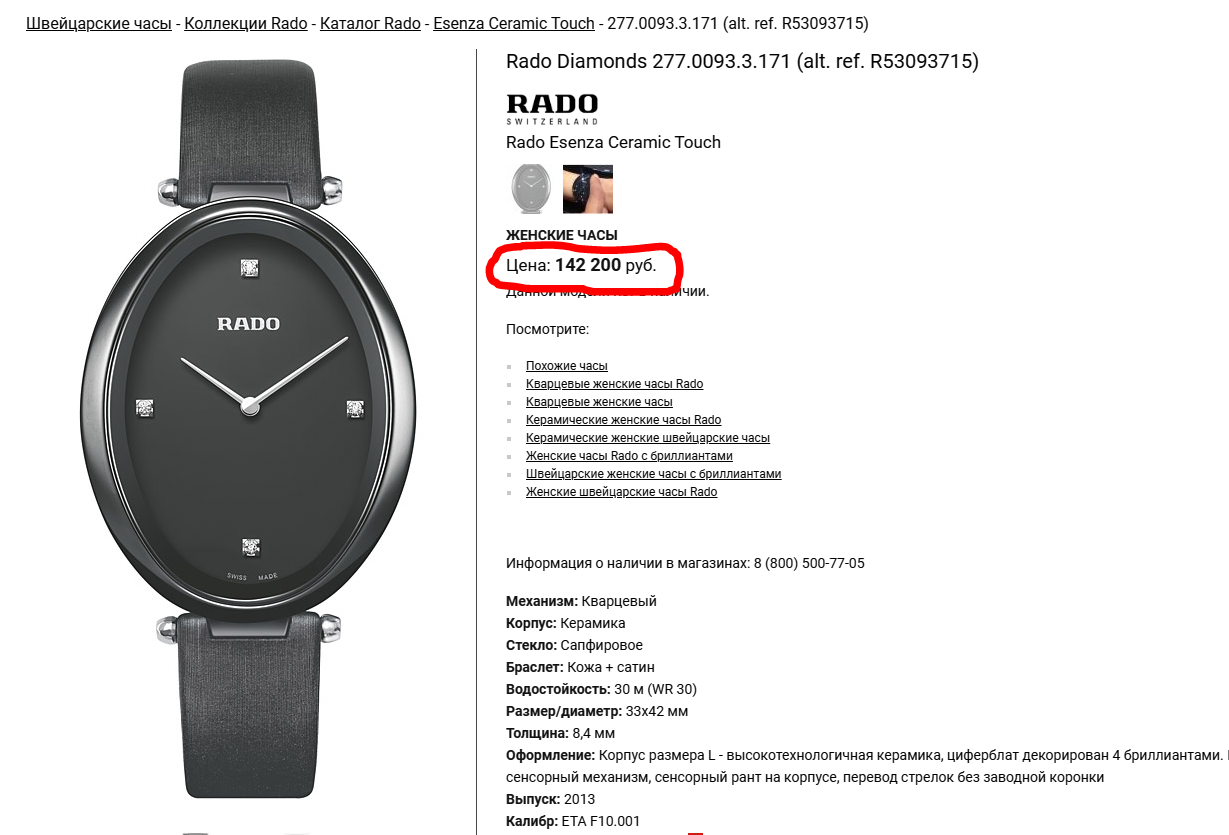
Task: Open the wrist photo thumbnail
Action: point(588,189)
